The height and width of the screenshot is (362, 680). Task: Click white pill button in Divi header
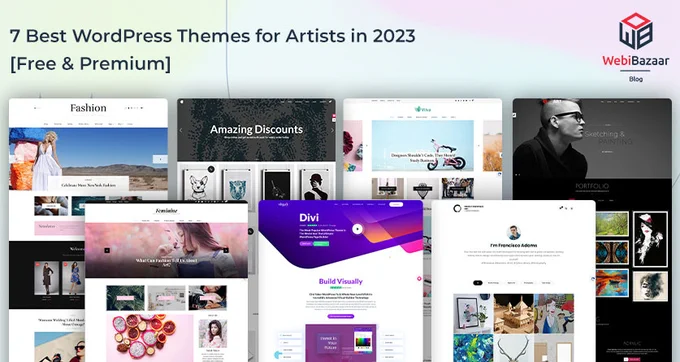[396, 204]
